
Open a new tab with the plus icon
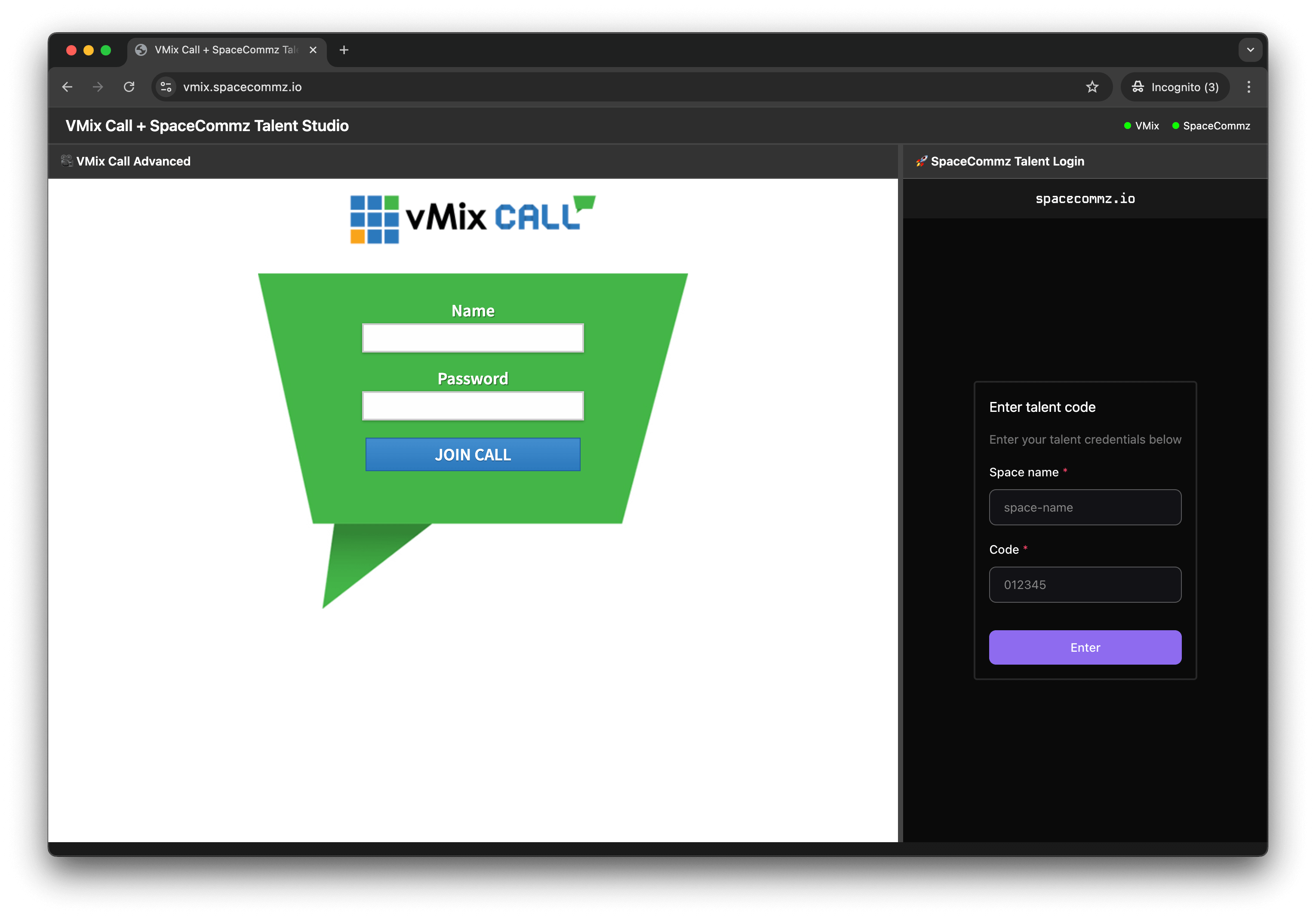coord(344,50)
